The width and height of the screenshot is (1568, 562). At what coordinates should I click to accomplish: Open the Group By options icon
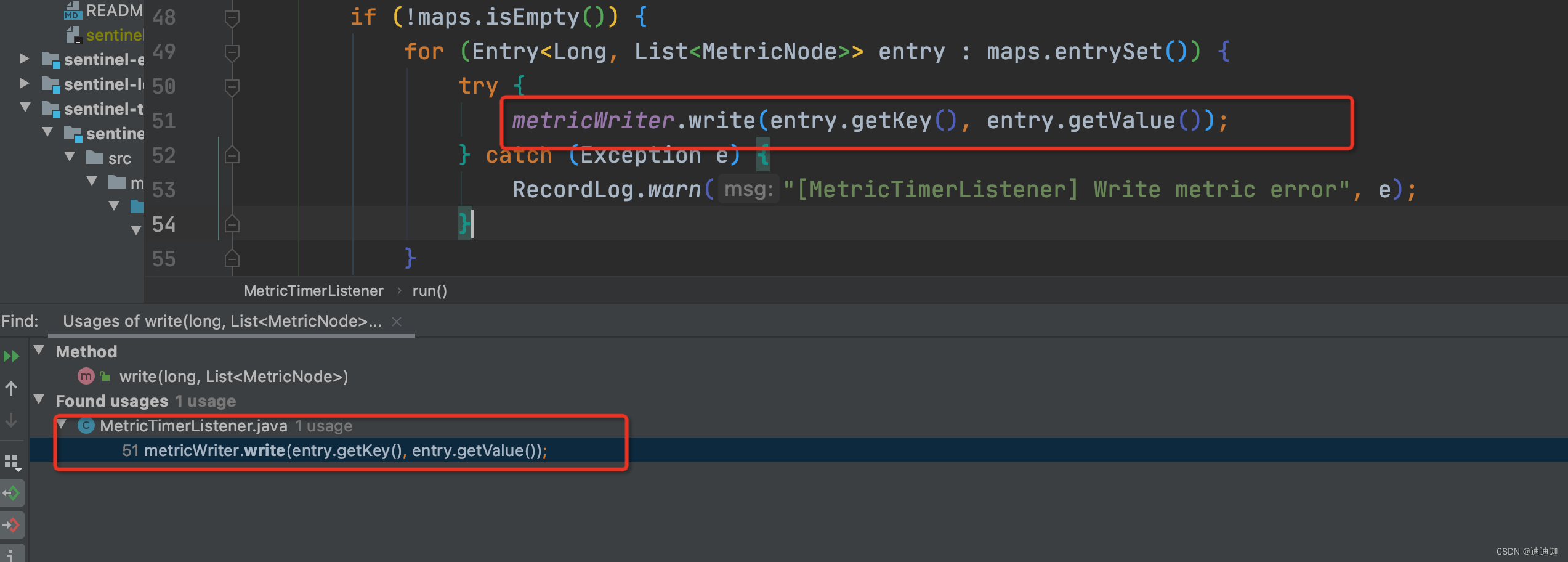pyautogui.click(x=12, y=462)
